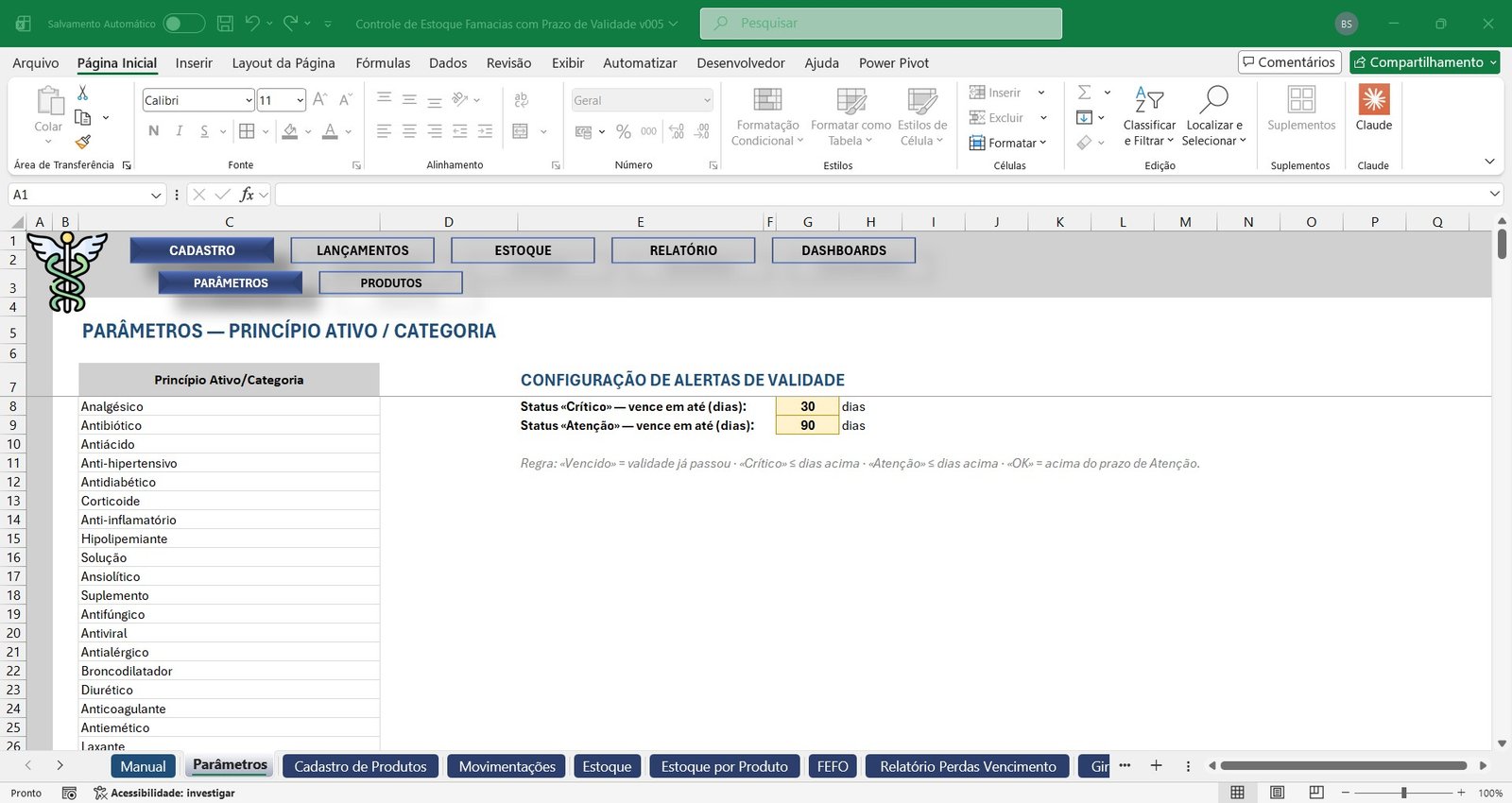Click the PRODUTOS sub-button
Viewport: 1512px width, 803px height.
click(x=391, y=282)
